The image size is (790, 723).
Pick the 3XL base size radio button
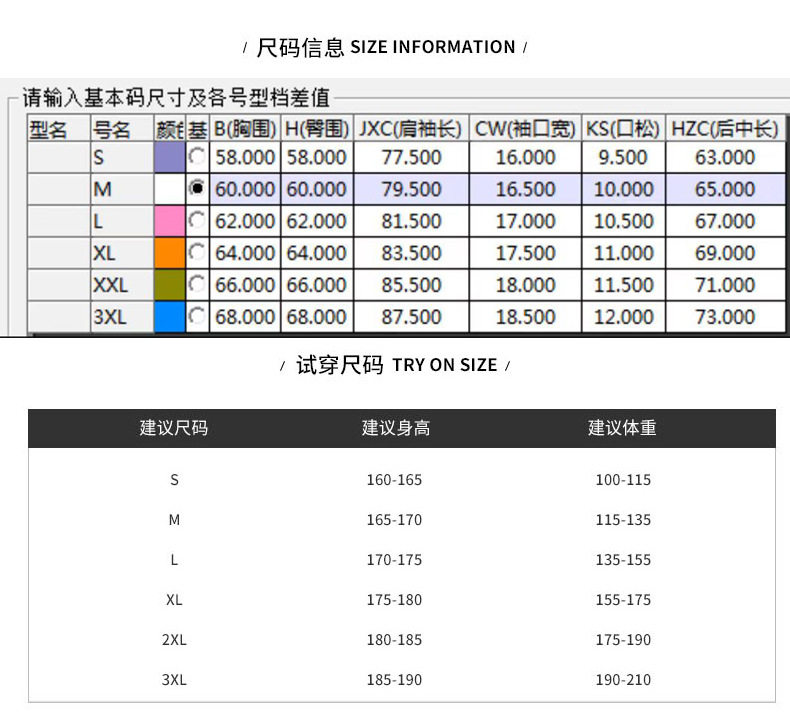[x=198, y=317]
